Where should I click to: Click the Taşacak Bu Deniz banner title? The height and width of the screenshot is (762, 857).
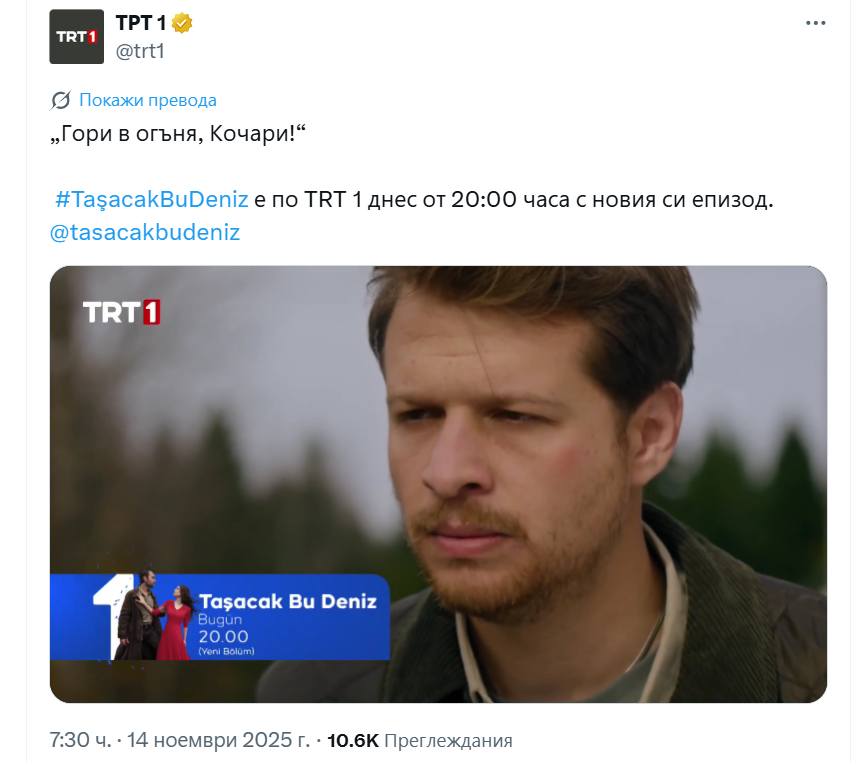pos(288,601)
